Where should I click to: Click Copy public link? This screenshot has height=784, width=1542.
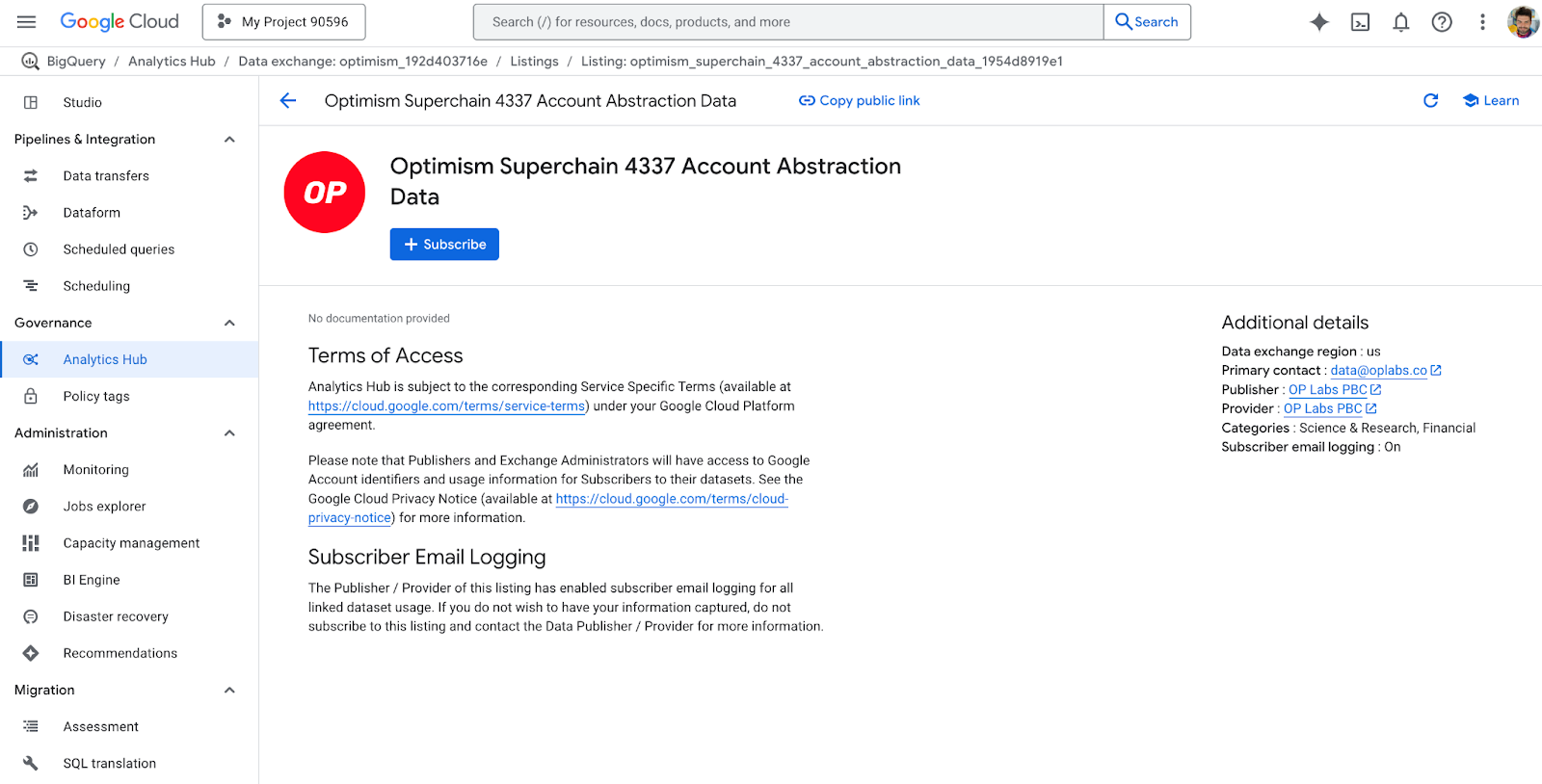(x=859, y=100)
